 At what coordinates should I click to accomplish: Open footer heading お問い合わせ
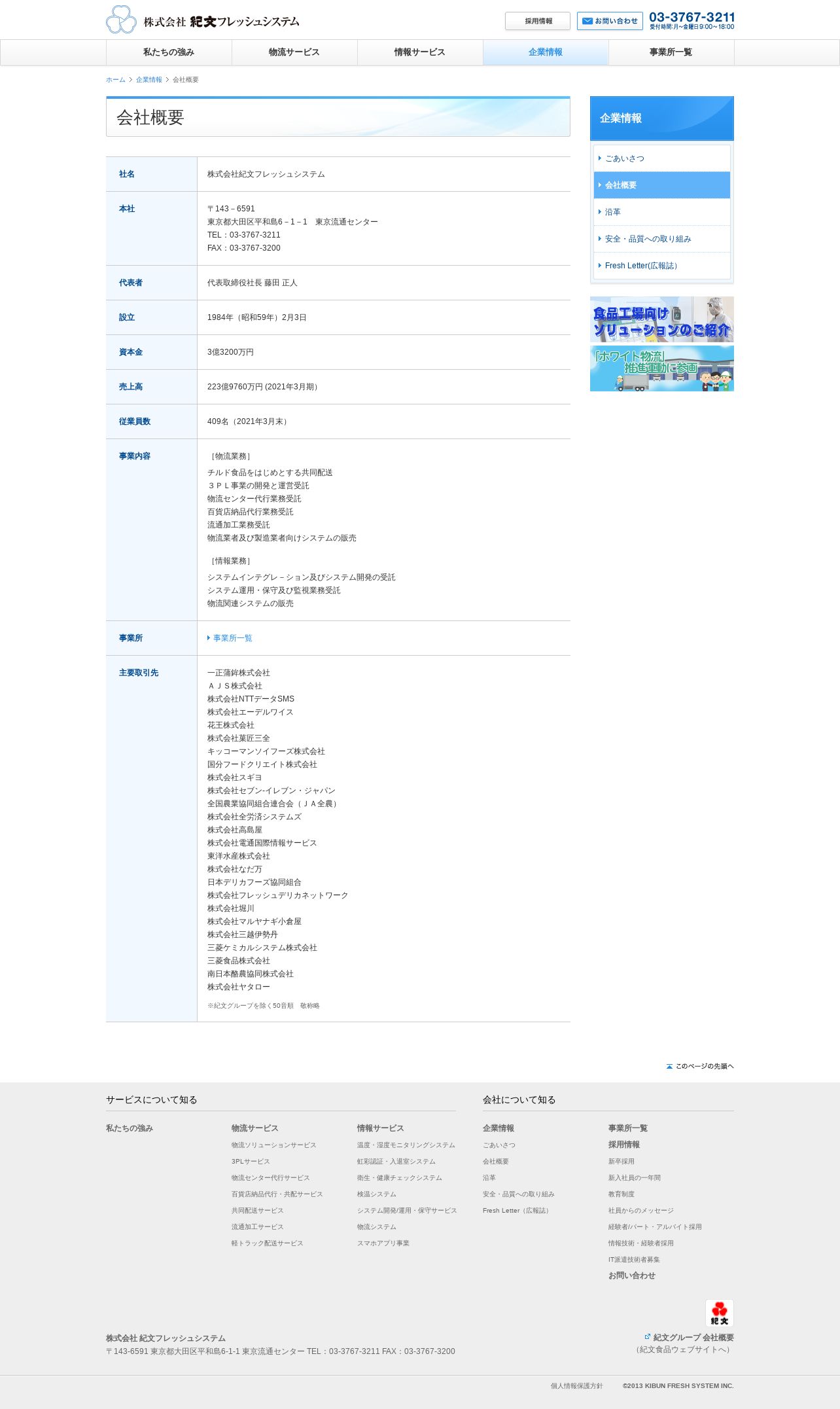632,1275
